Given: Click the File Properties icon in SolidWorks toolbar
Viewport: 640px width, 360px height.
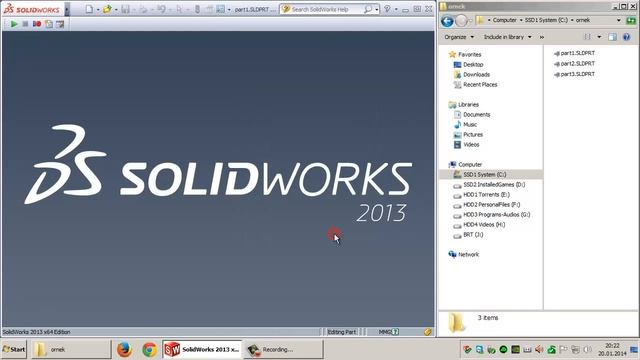Looking at the screenshot, I should pyautogui.click(x=209, y=9).
